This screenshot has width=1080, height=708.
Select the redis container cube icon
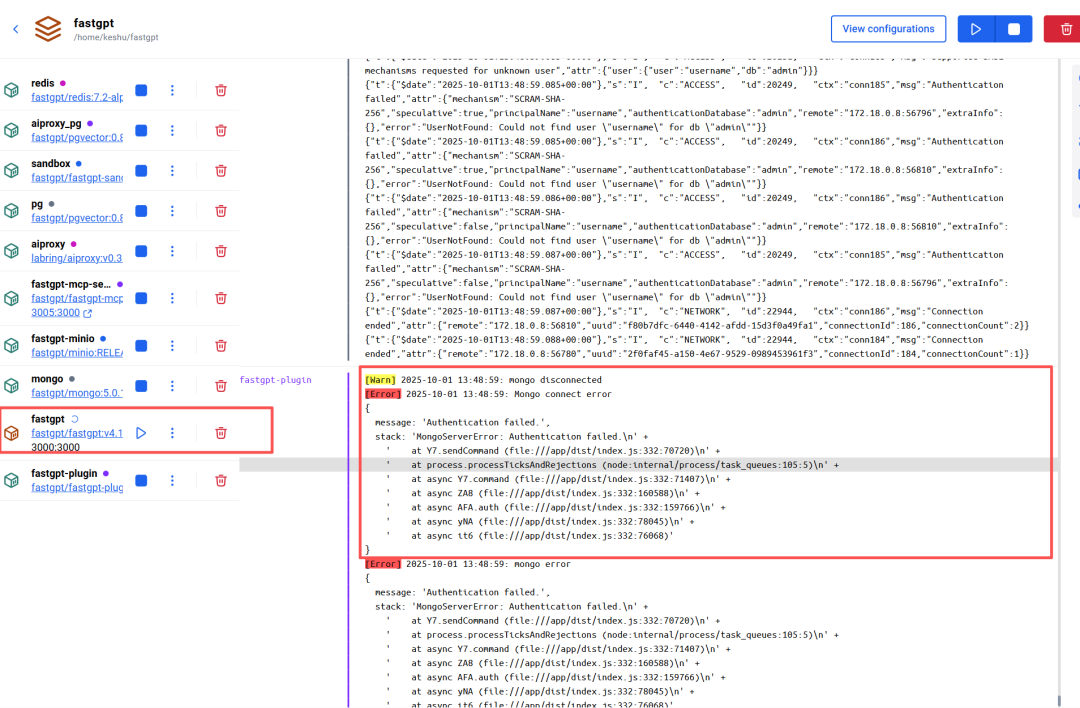tap(12, 90)
